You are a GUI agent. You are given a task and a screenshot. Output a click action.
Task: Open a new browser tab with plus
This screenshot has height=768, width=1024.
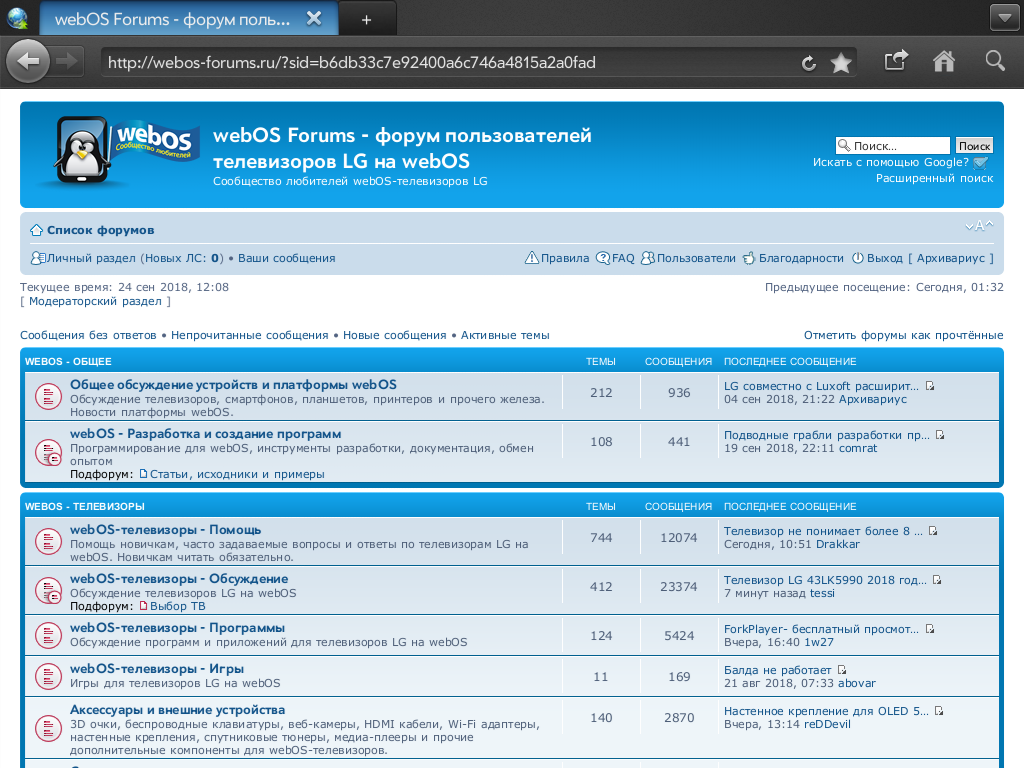click(366, 19)
